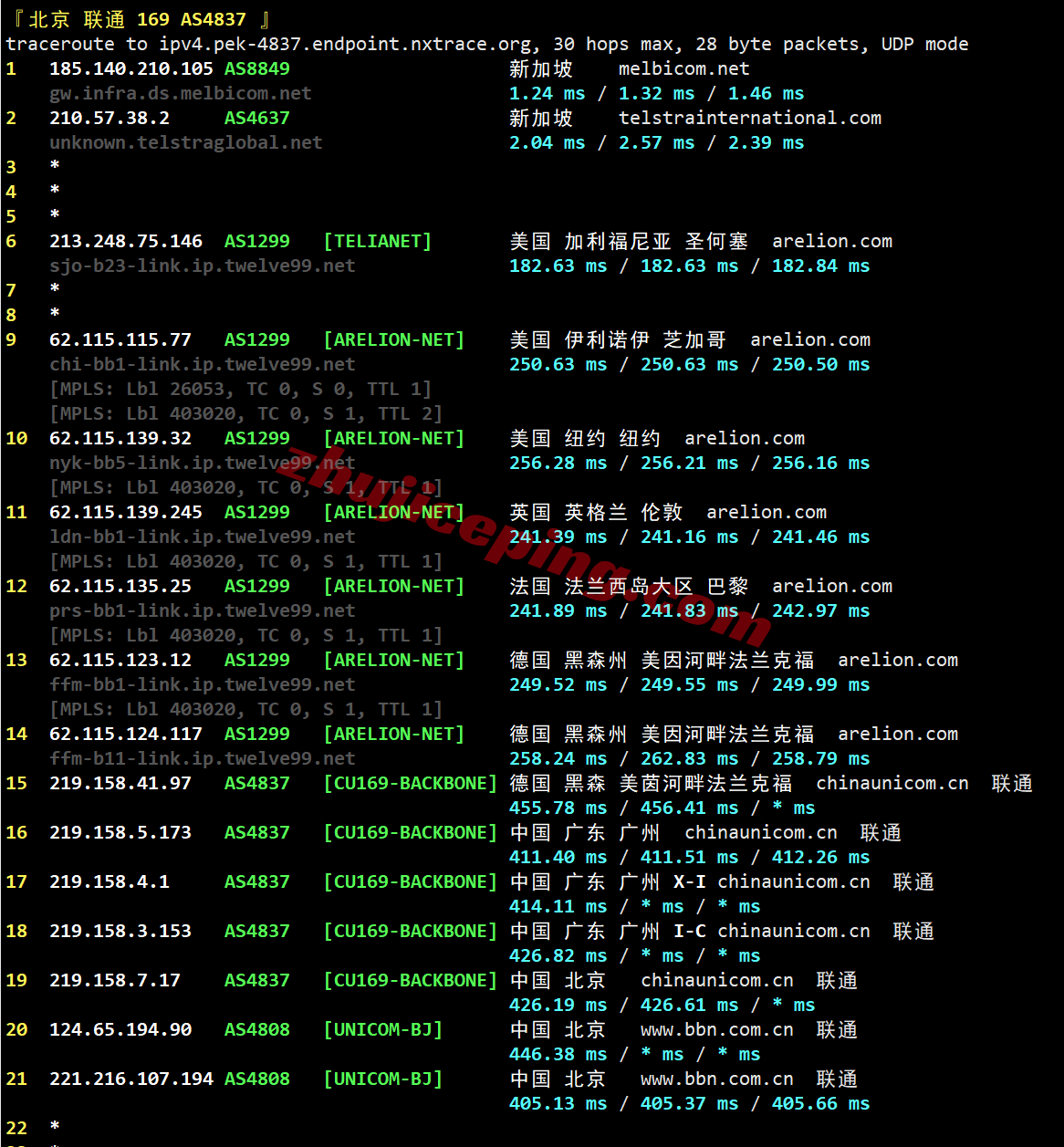Select location text 美国 伊利诺伊 芝加哥
Image resolution: width=1064 pixels, height=1147 pixels.
pyautogui.click(x=618, y=339)
